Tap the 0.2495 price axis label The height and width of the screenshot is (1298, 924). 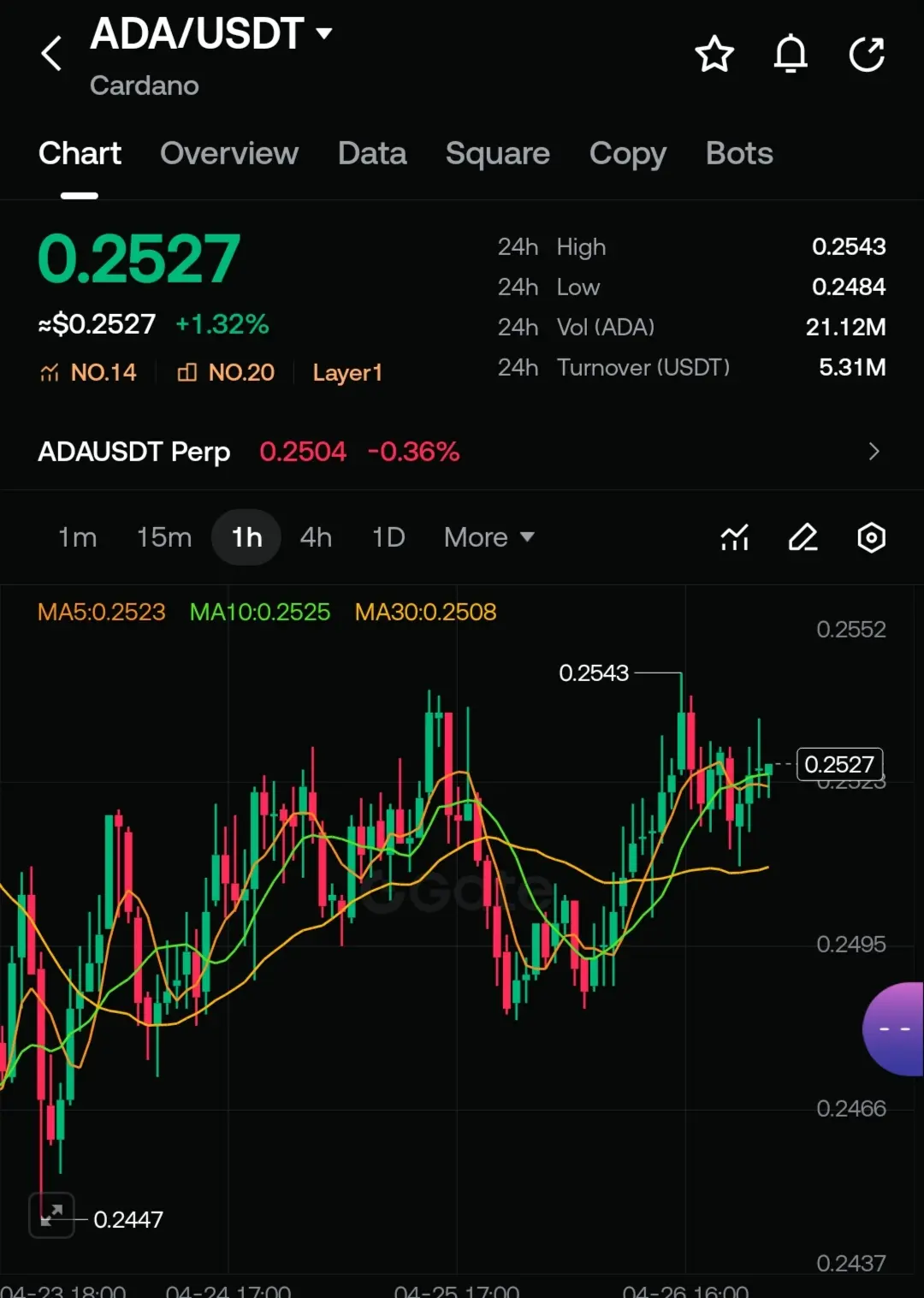(x=851, y=944)
